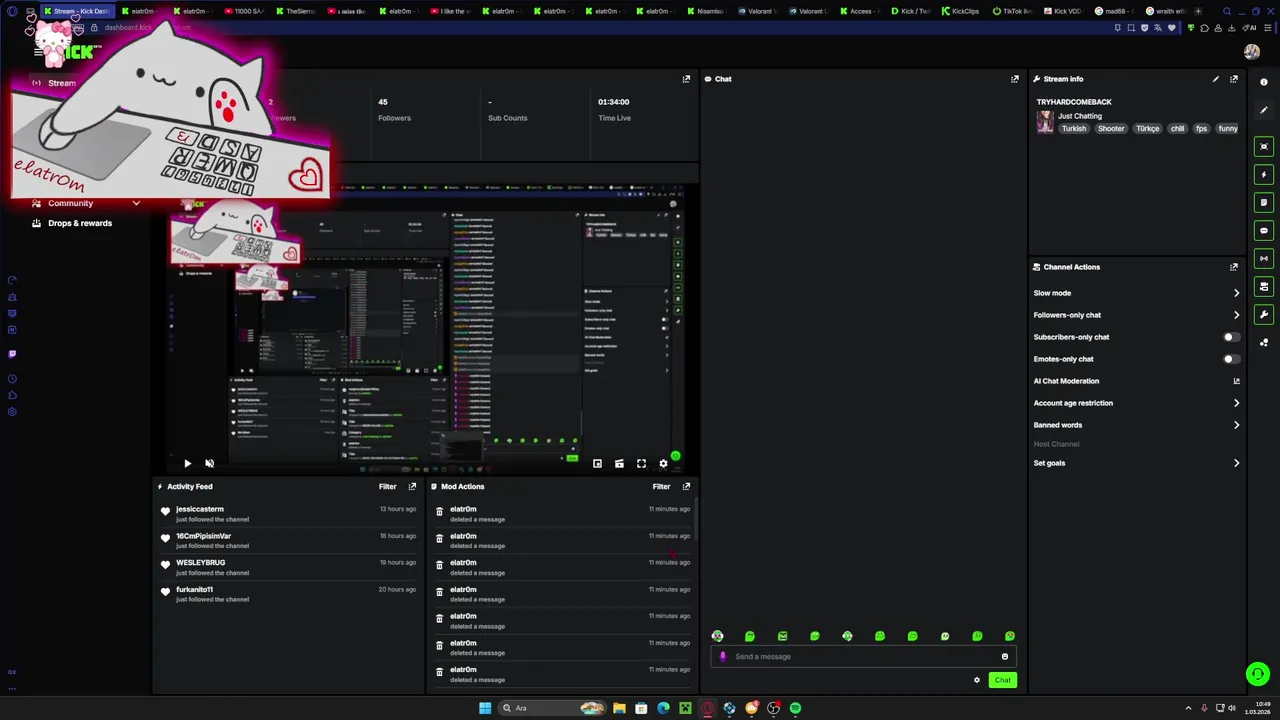Click the chill stream tag

click(x=1177, y=128)
